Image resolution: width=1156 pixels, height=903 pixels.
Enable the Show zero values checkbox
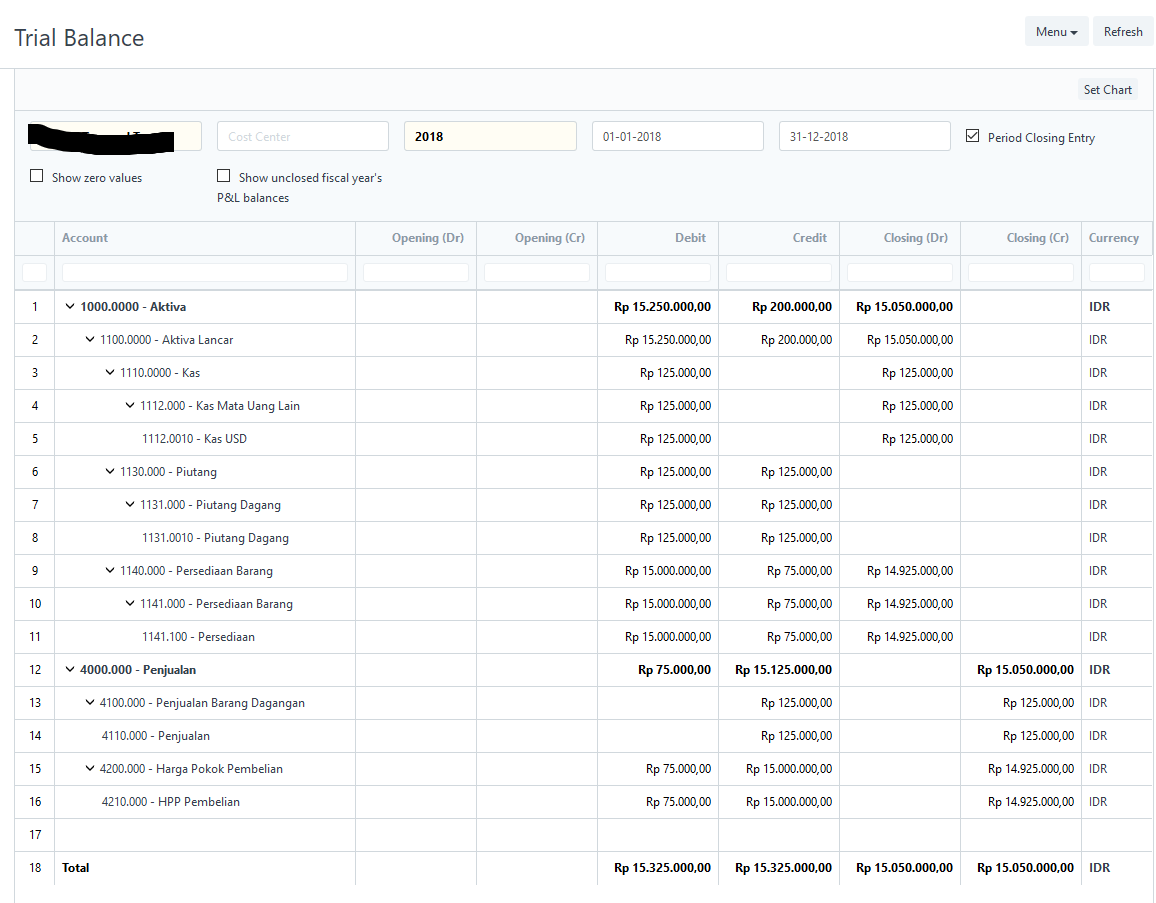(36, 175)
